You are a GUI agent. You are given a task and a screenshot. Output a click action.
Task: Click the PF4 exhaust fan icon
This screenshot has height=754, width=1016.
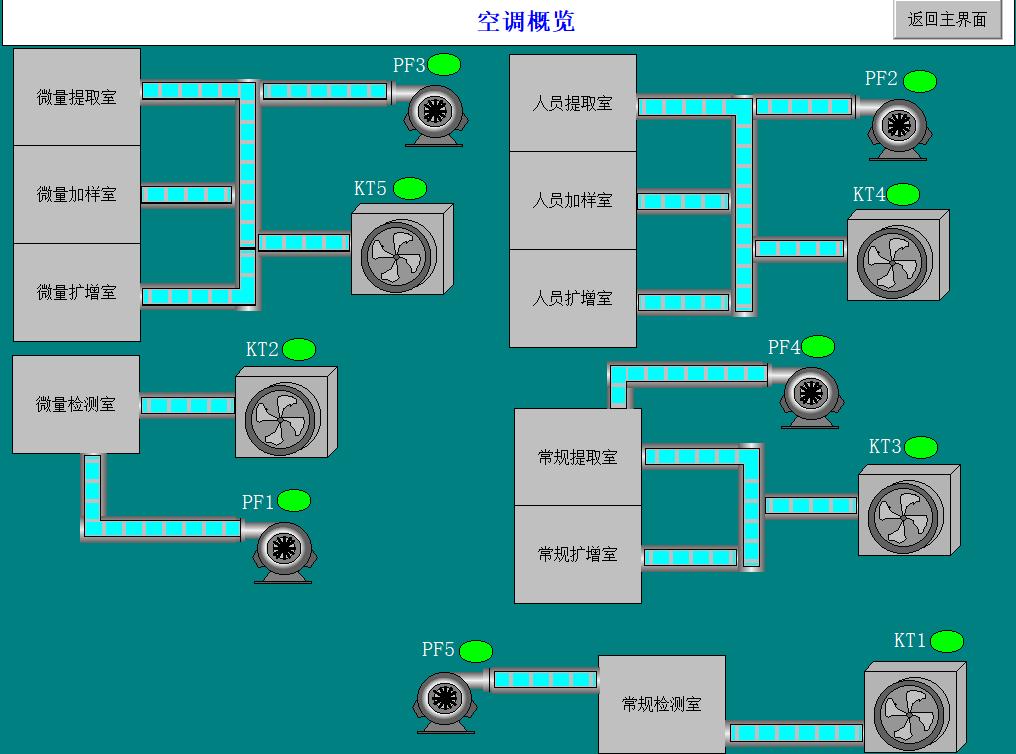(810, 395)
